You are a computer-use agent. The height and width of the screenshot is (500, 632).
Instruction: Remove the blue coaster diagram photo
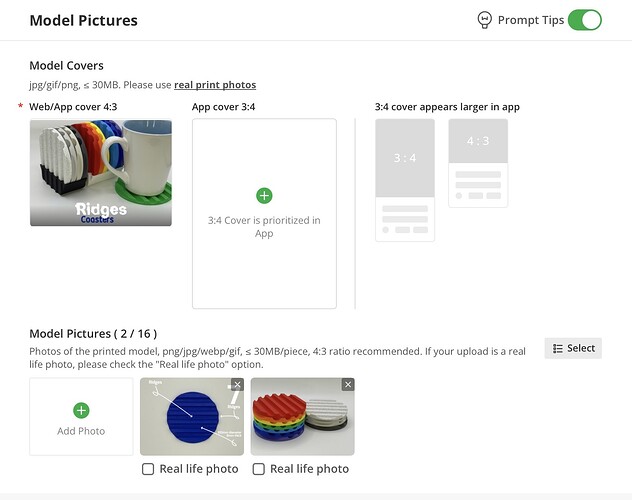click(237, 384)
